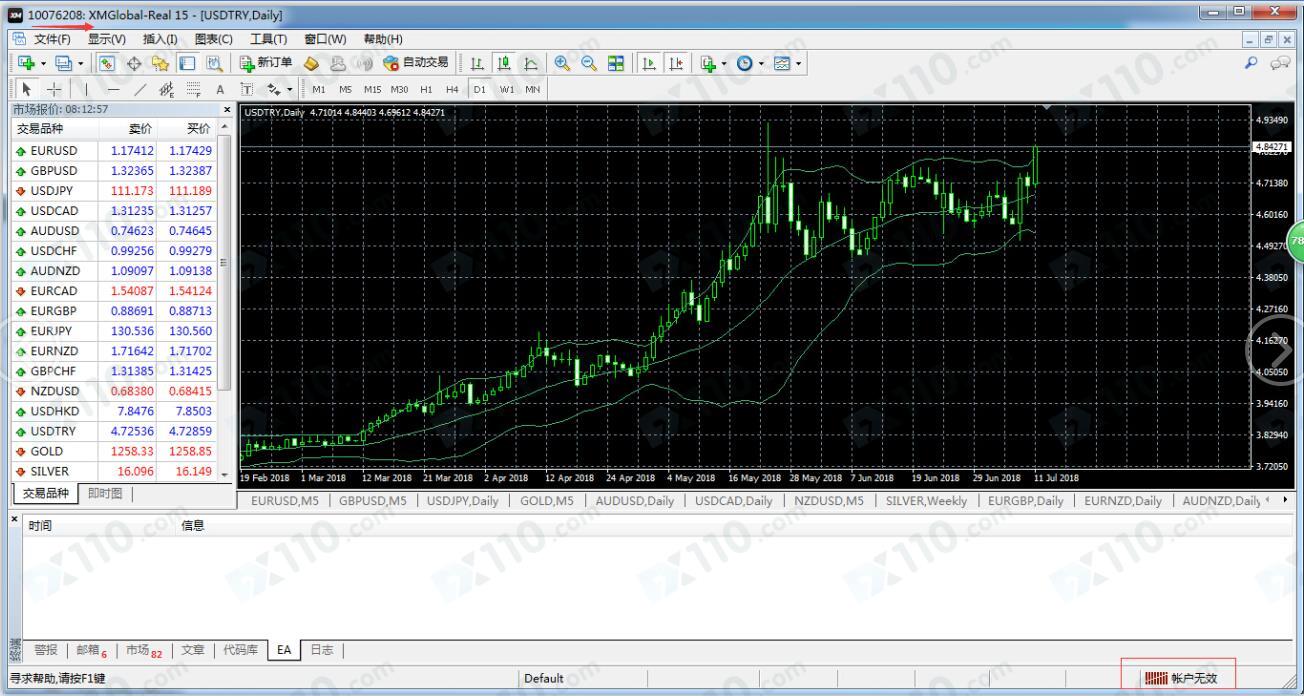Launch the MetaEditor from the toolbar
Image resolution: width=1304 pixels, height=696 pixels.
(311, 63)
